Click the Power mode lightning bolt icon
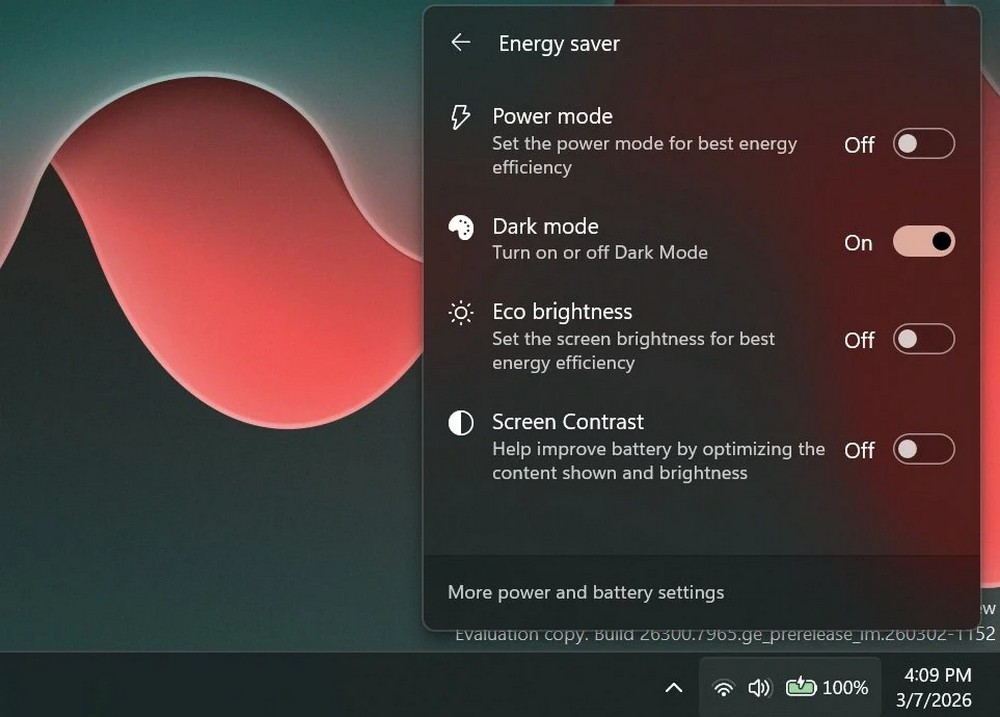 [x=459, y=116]
